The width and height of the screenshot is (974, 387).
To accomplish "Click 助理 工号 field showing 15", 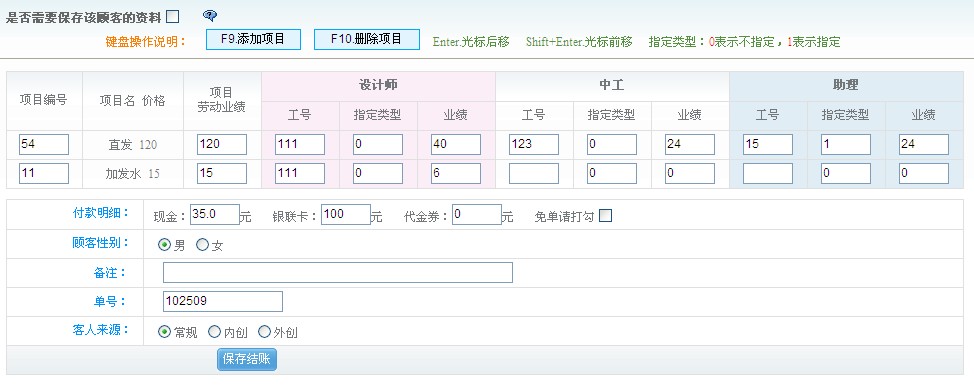I will click(x=768, y=145).
